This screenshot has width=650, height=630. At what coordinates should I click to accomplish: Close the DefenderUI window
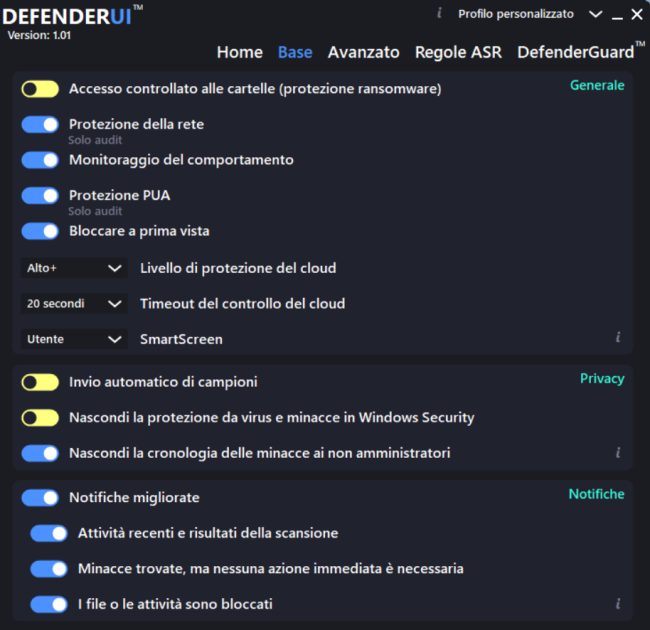point(636,14)
